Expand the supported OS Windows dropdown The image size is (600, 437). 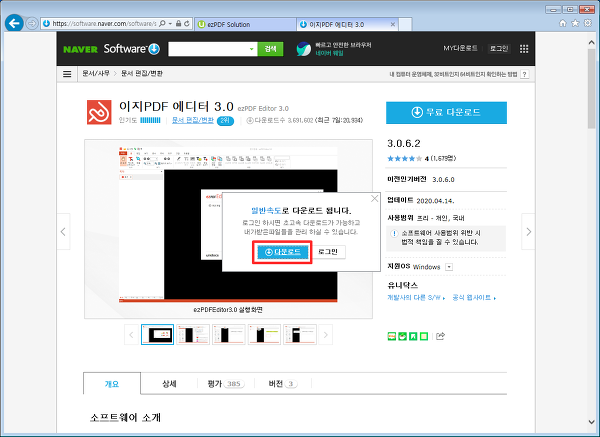pos(449,267)
